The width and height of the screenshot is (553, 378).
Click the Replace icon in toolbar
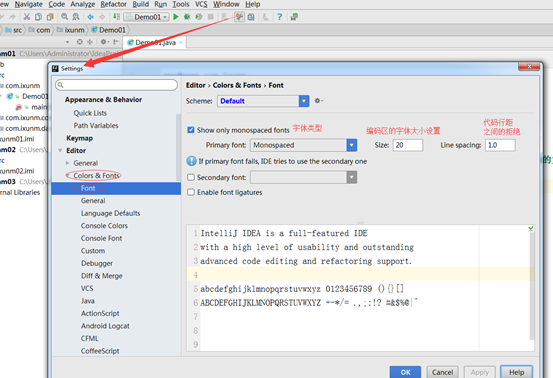pos(76,17)
